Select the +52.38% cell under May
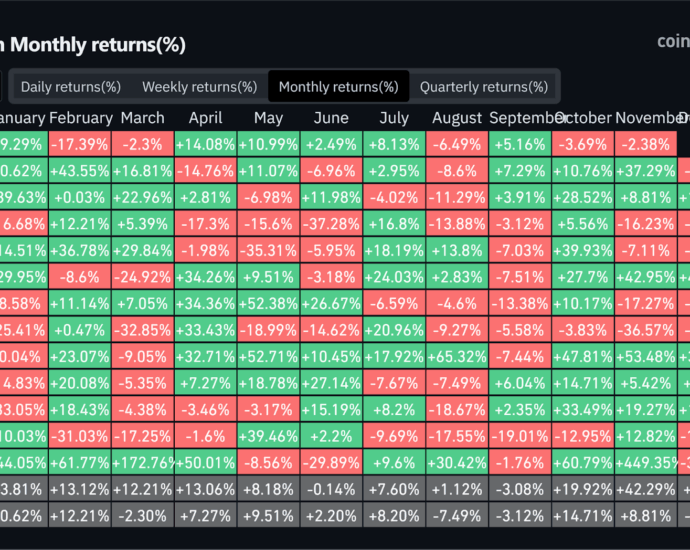 pos(268,302)
